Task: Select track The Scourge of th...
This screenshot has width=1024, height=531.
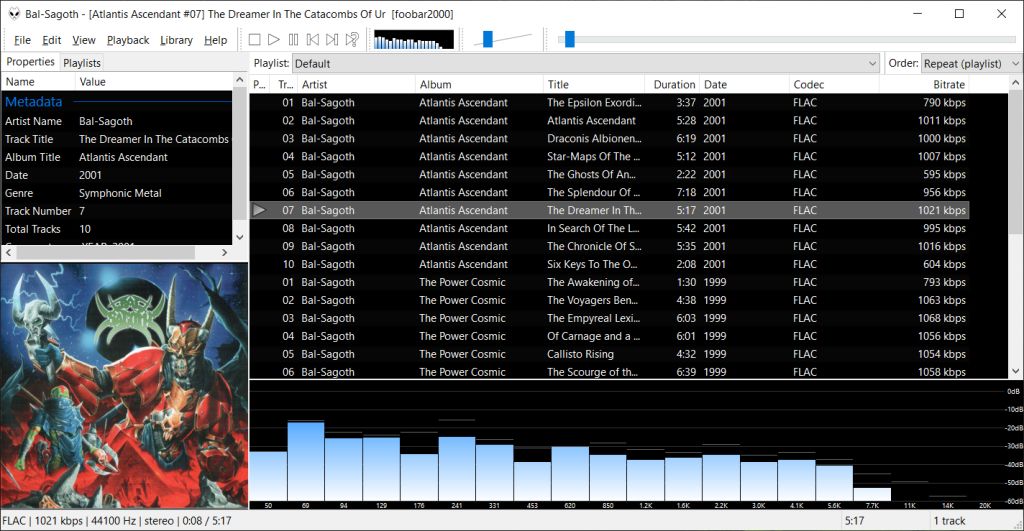Action: pyautogui.click(x=609, y=372)
